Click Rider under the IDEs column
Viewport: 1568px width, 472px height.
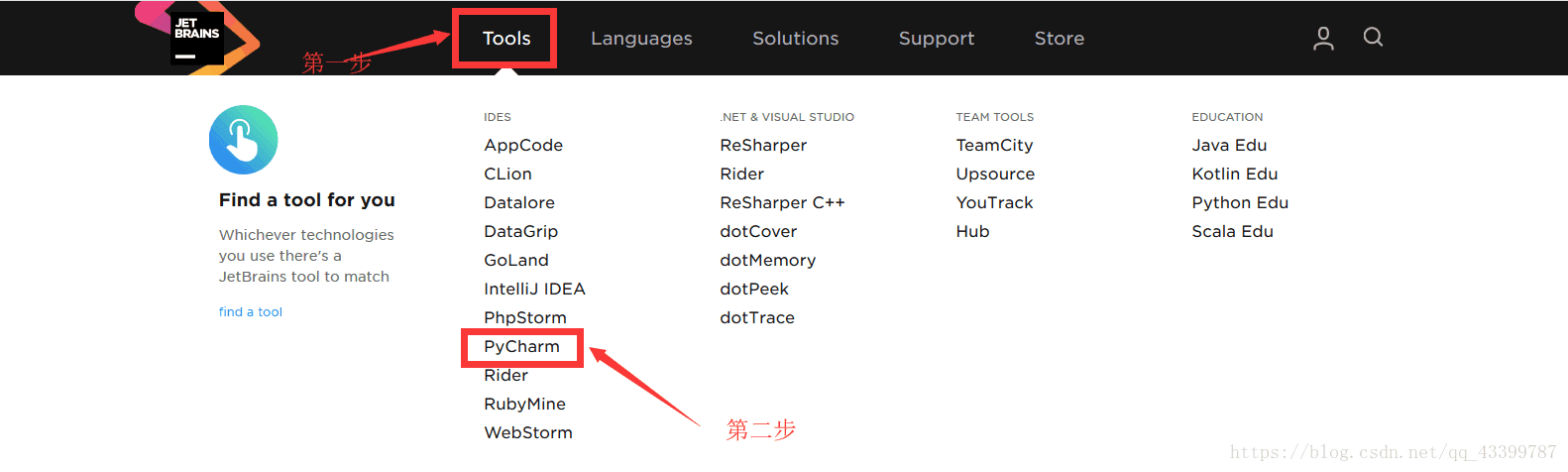tap(505, 375)
